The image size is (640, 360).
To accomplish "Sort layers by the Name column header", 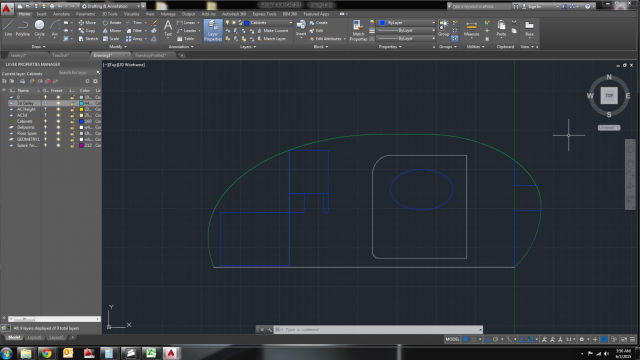I will pos(23,91).
